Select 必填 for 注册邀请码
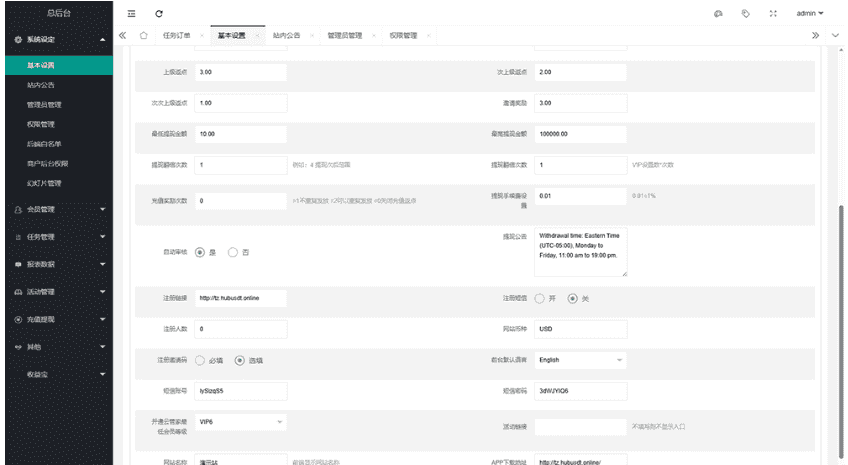848x465 pixels. pyautogui.click(x=200, y=361)
